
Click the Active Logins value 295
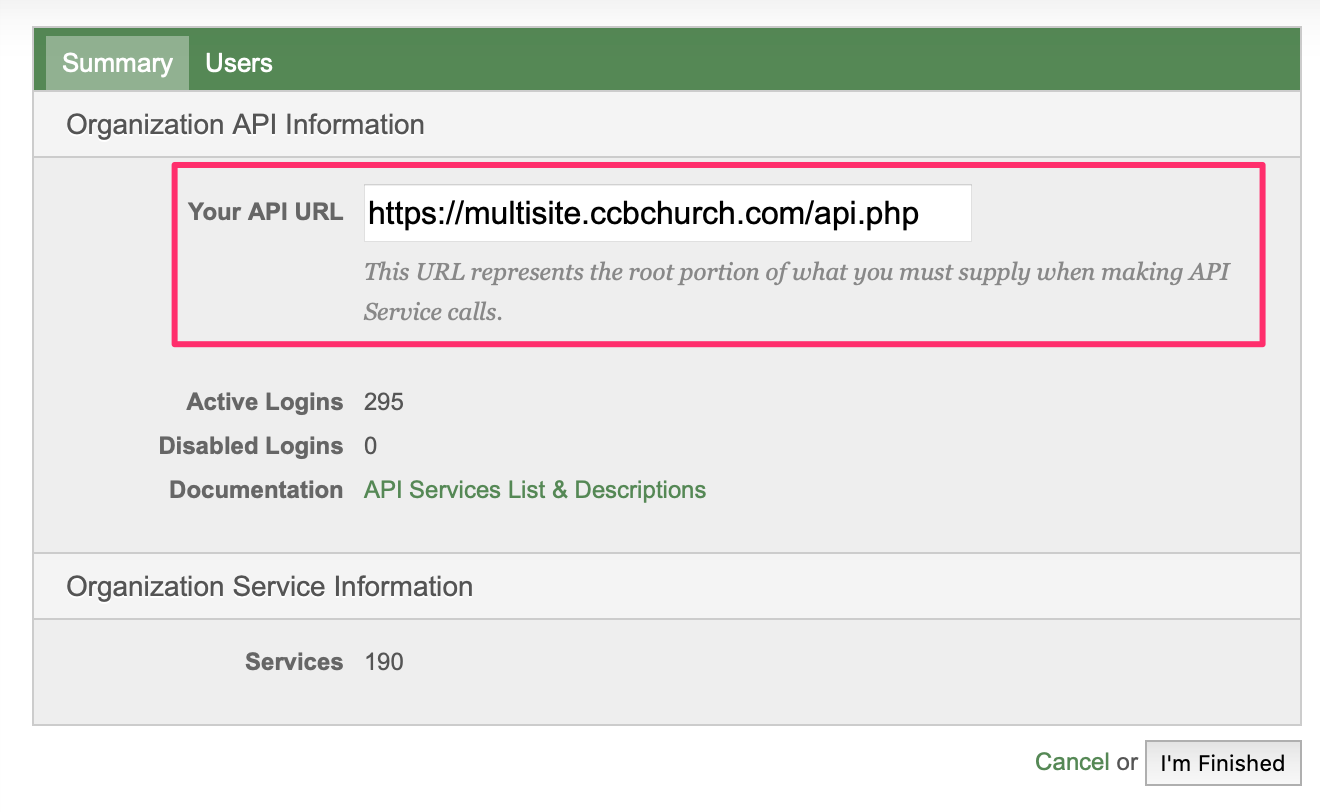point(384,402)
